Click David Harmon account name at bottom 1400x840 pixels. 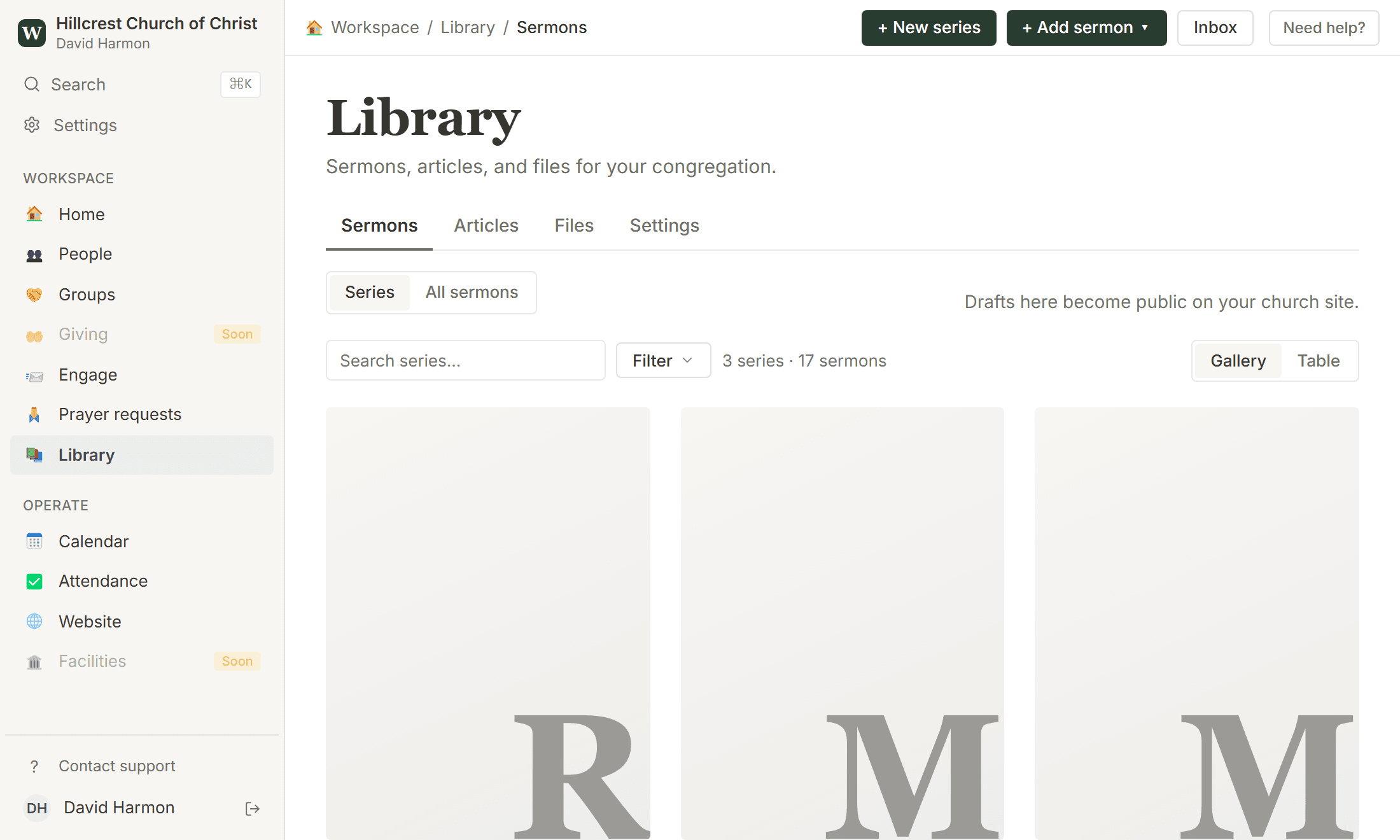click(119, 808)
